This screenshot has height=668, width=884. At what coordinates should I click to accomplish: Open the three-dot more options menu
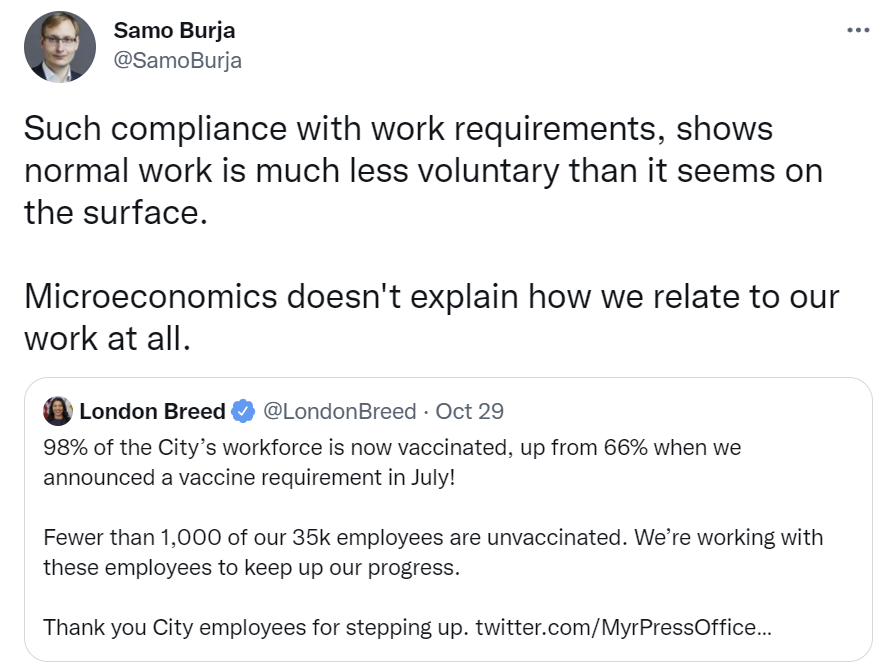pyautogui.click(x=858, y=30)
